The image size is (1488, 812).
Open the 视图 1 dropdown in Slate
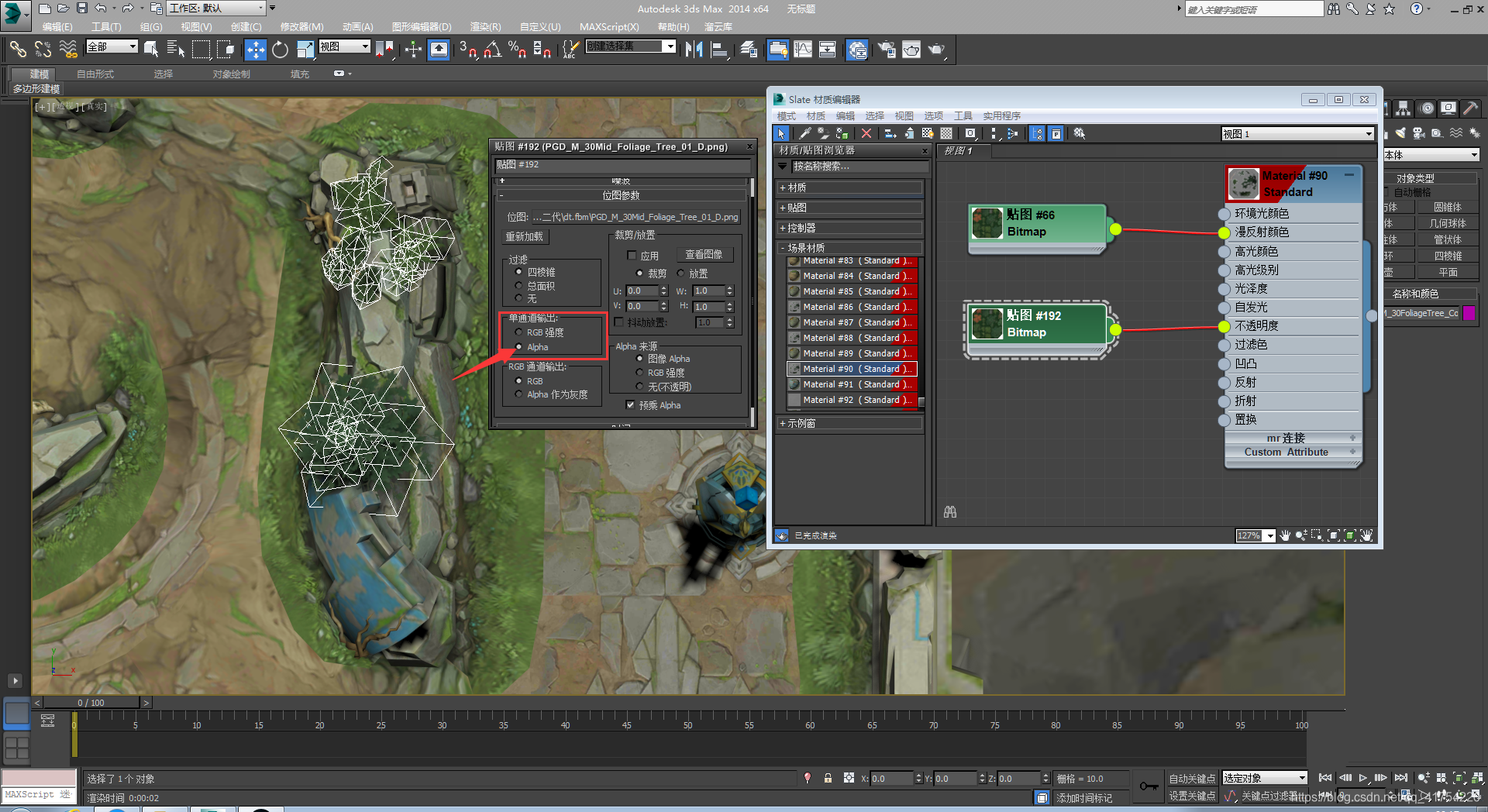[x=1298, y=133]
